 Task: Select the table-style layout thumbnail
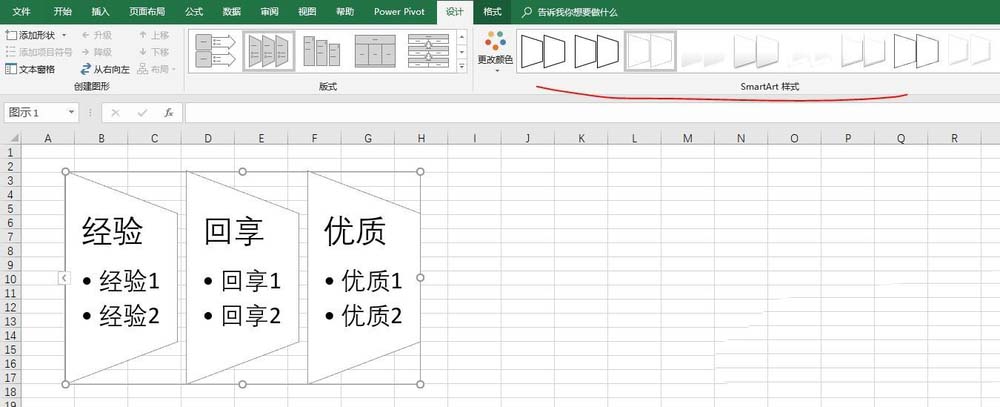[x=375, y=51]
